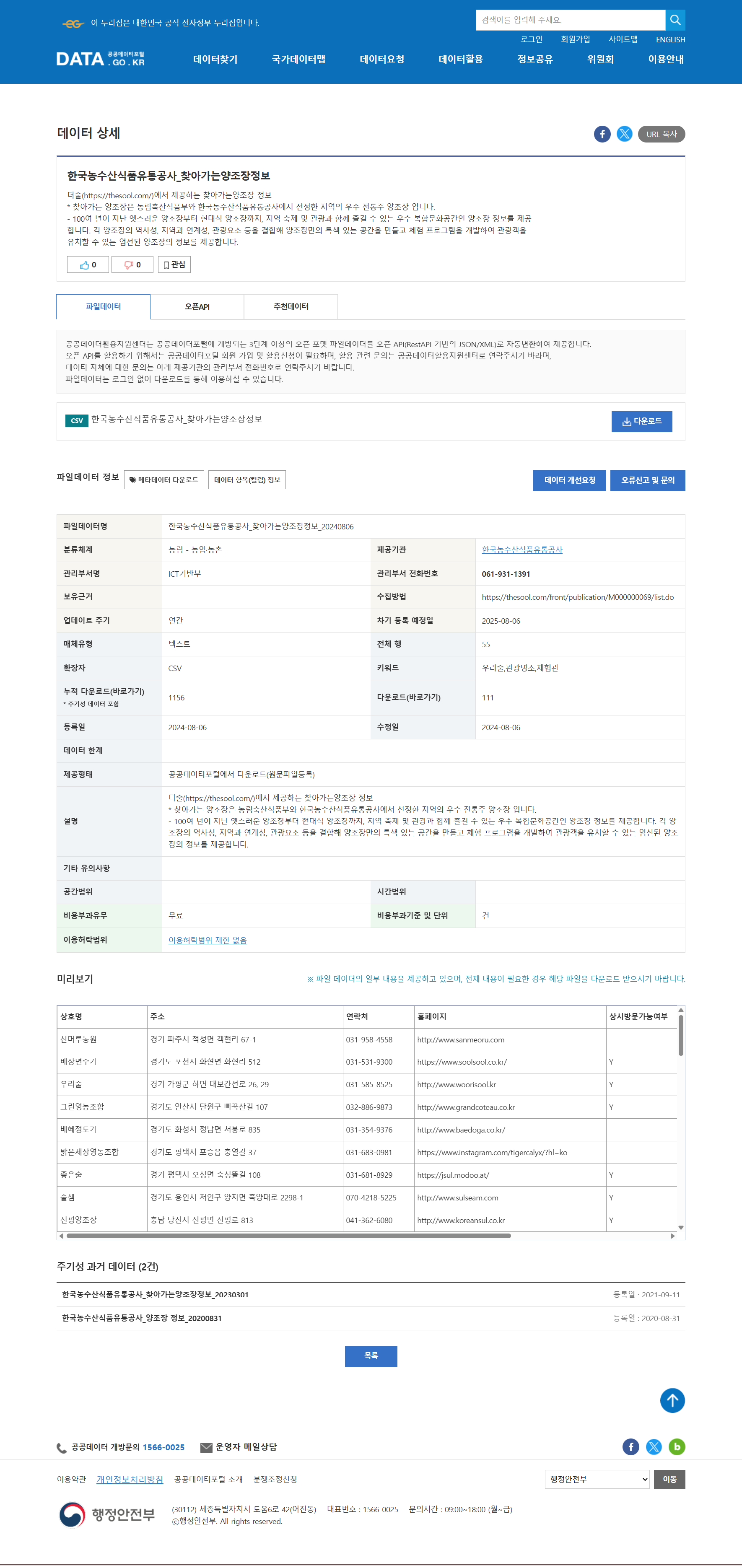
Task: Click the DATA.GO.KR home logo
Action: coord(101,59)
